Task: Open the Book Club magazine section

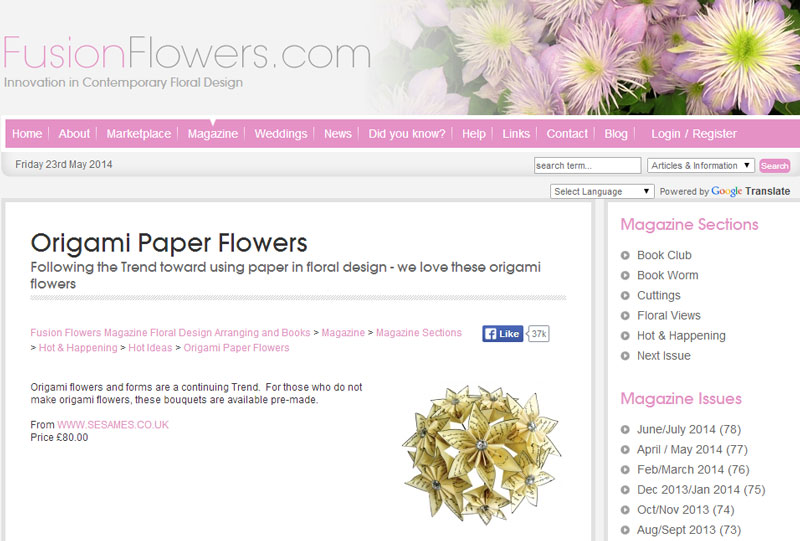Action: point(664,255)
